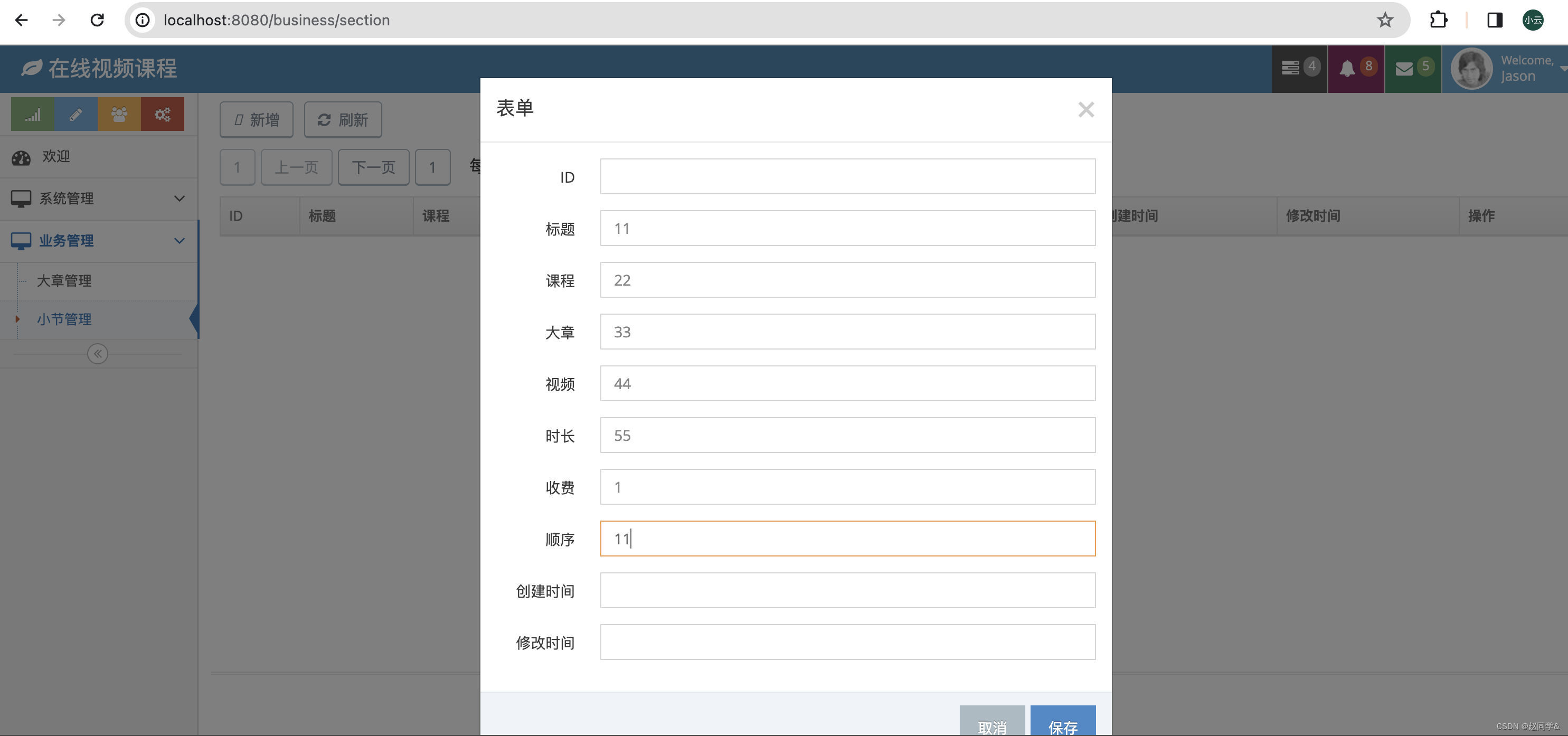Click the 取消 button in the form

[991, 723]
